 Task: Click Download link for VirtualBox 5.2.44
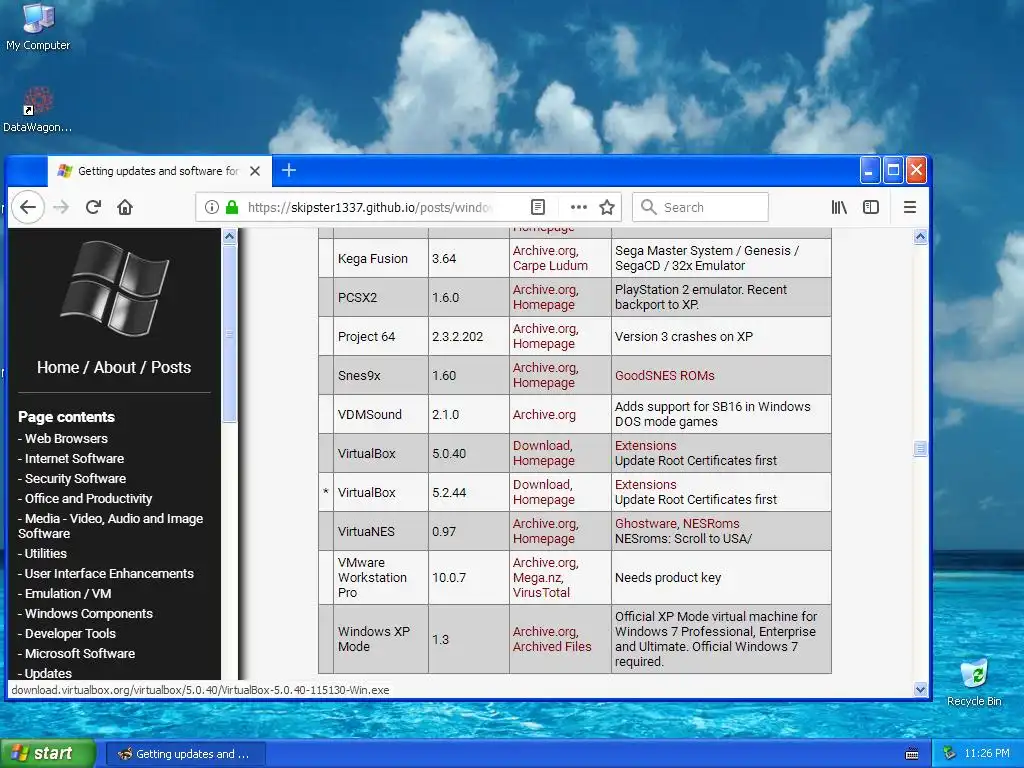tap(541, 485)
